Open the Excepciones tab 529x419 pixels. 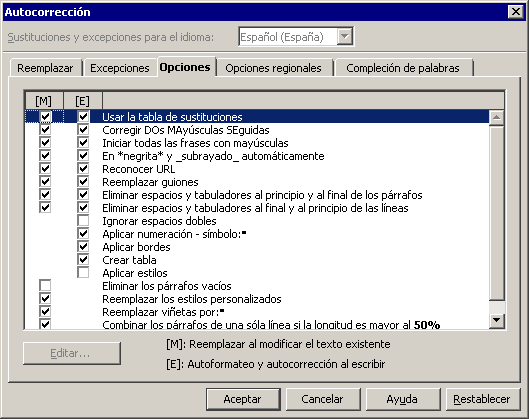pos(120,68)
